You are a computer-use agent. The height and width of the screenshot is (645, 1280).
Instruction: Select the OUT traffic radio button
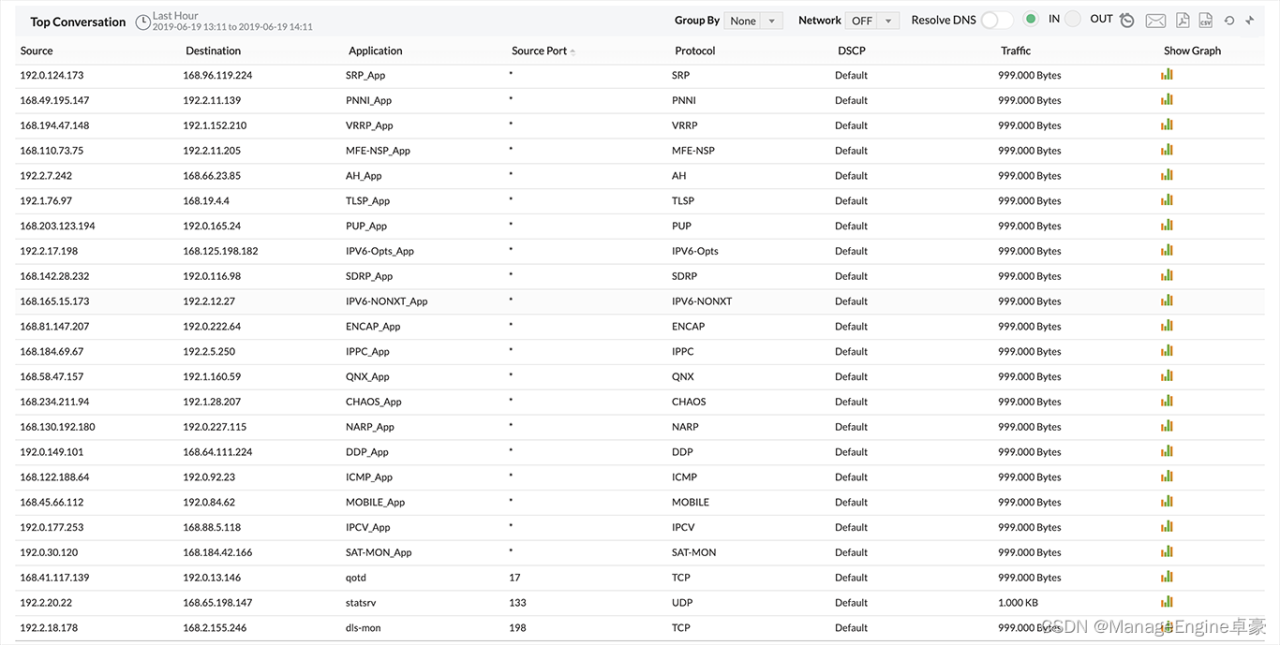pos(1072,19)
